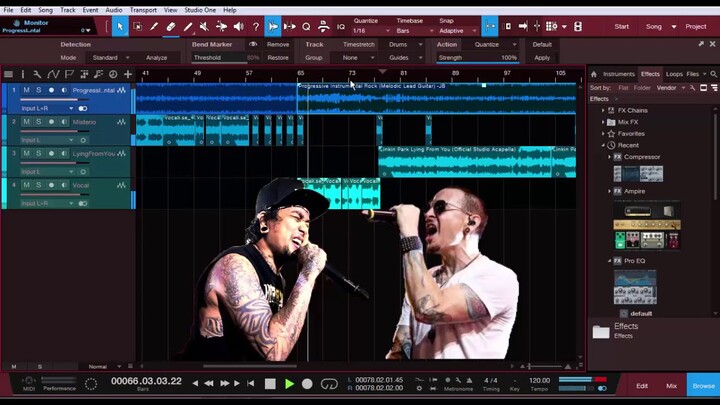Click the Analyze button
The width and height of the screenshot is (720, 405).
coord(157,58)
